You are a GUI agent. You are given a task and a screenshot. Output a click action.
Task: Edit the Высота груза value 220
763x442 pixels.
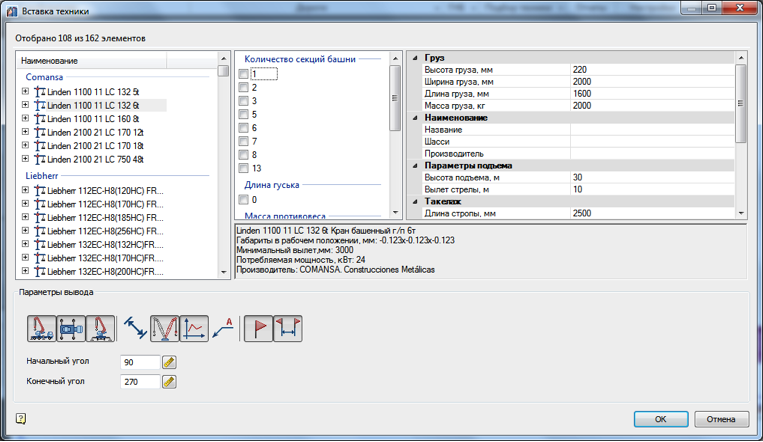[x=652, y=70]
